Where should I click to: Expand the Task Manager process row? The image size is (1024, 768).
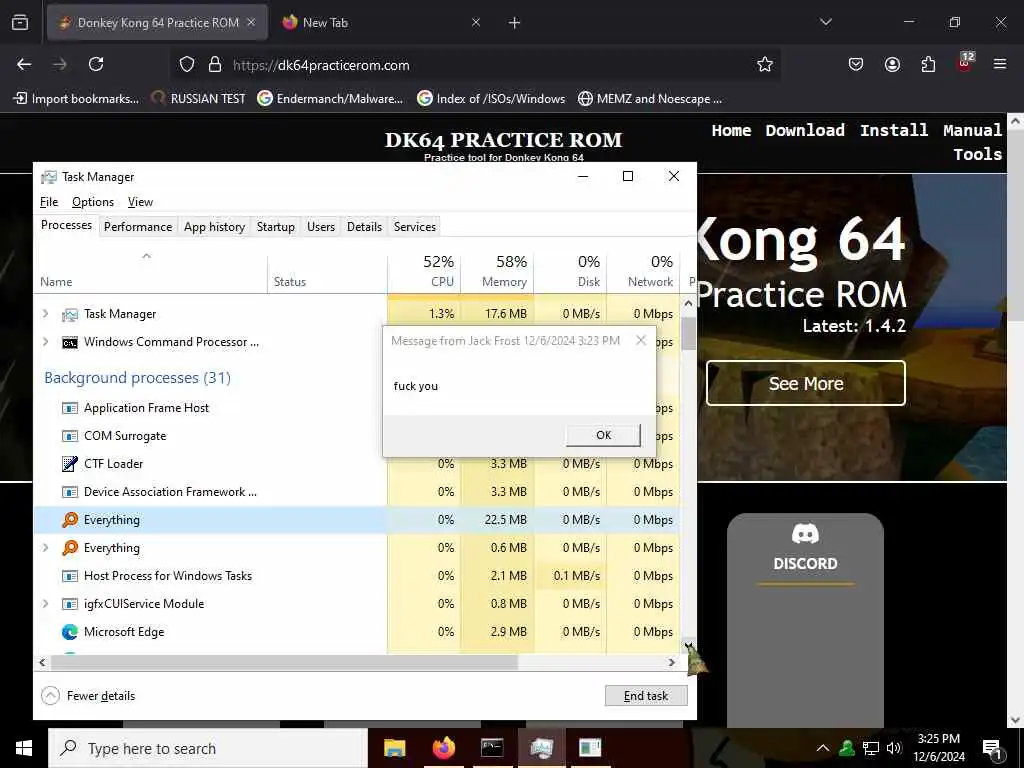(x=45, y=313)
